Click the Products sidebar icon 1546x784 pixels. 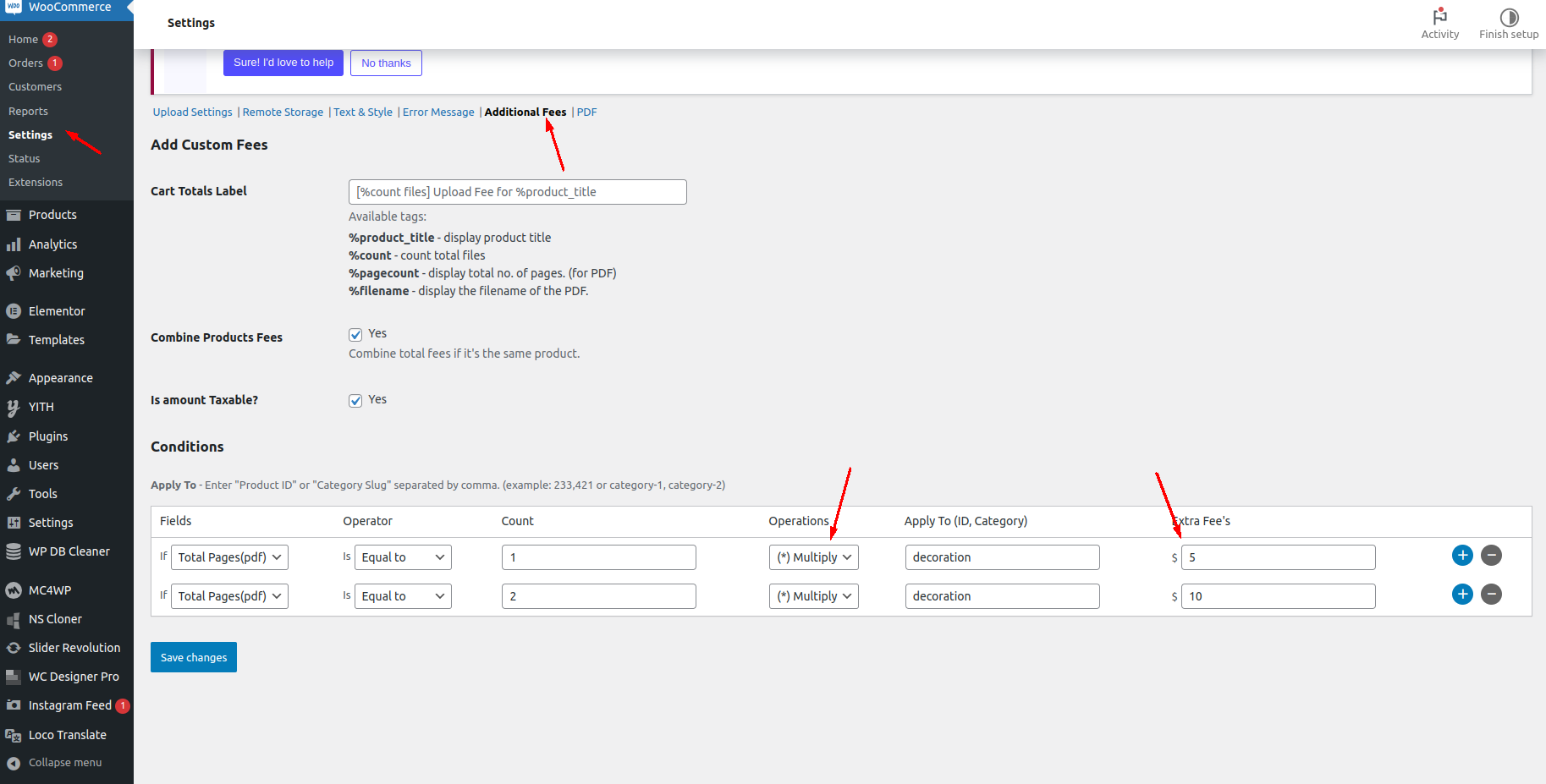14,215
